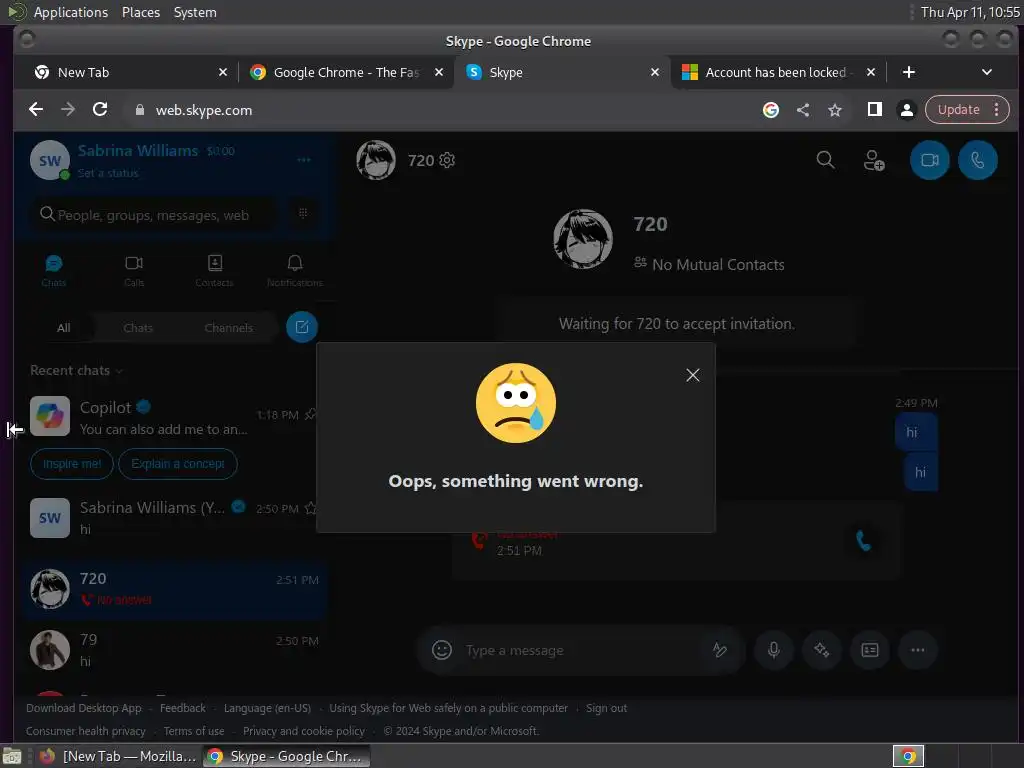
Task: Bookmark this page with the star
Action: (x=835, y=110)
